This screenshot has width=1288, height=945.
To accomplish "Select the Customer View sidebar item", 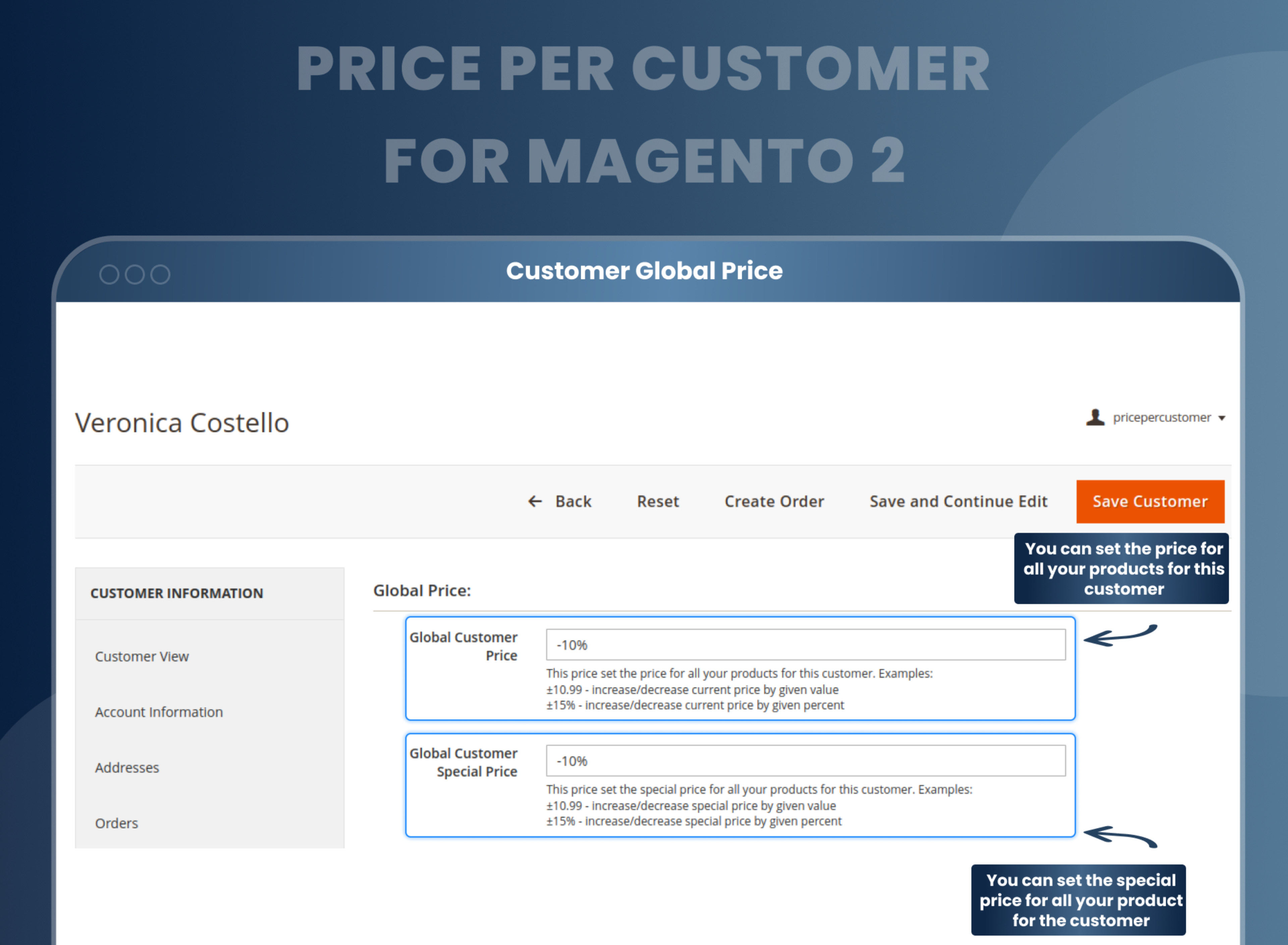I will click(142, 657).
